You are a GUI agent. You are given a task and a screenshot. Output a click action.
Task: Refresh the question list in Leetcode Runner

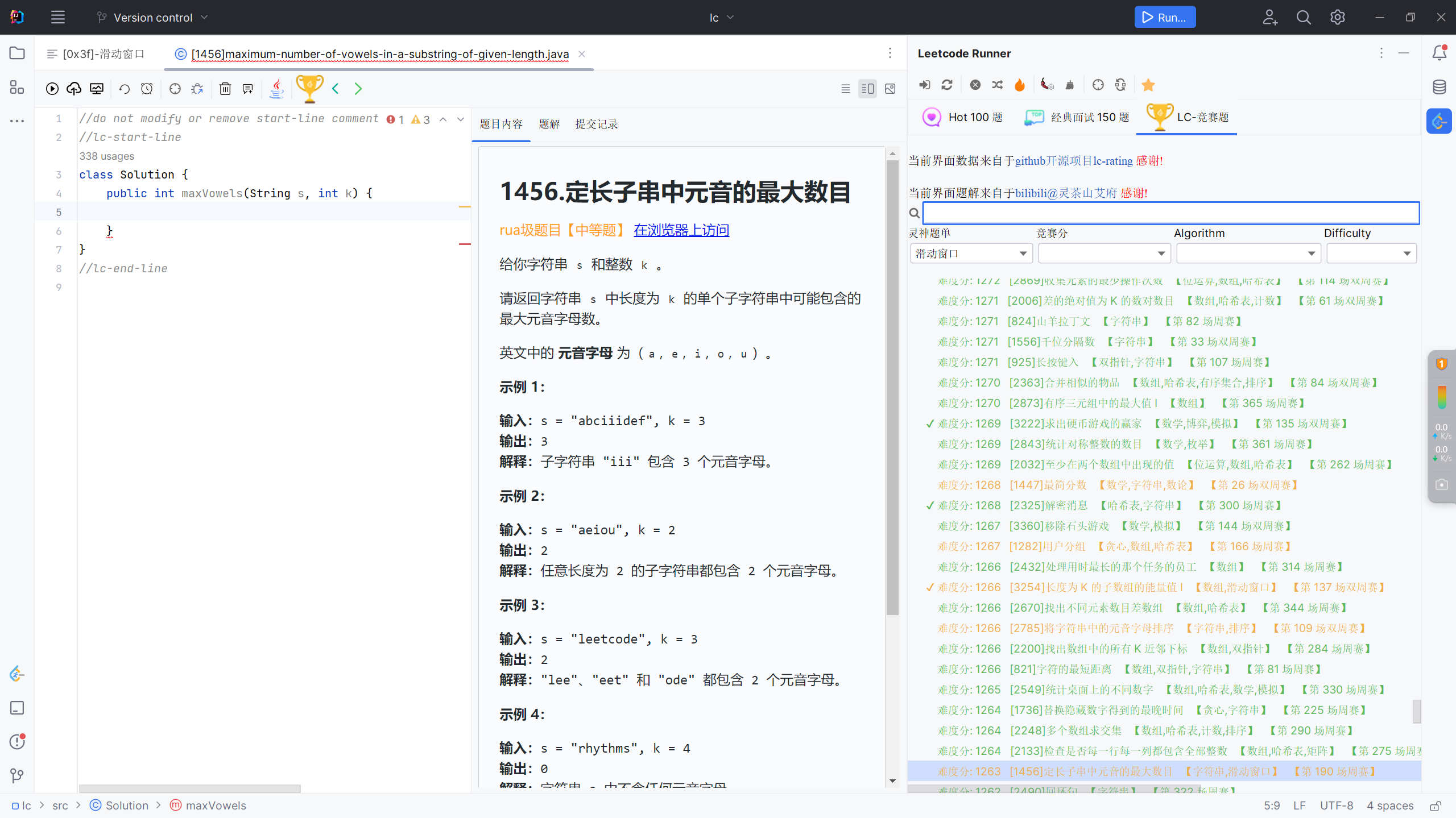pyautogui.click(x=947, y=85)
